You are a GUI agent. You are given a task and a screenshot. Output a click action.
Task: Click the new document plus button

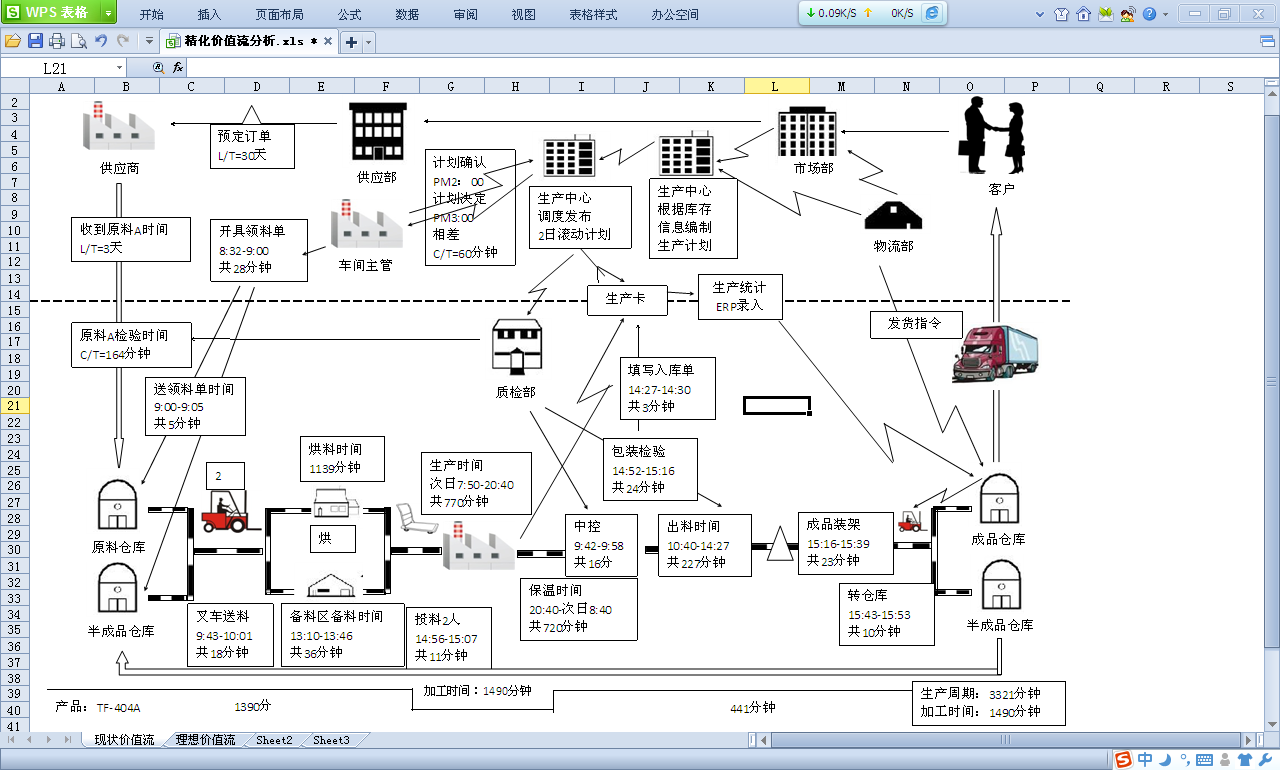351,42
